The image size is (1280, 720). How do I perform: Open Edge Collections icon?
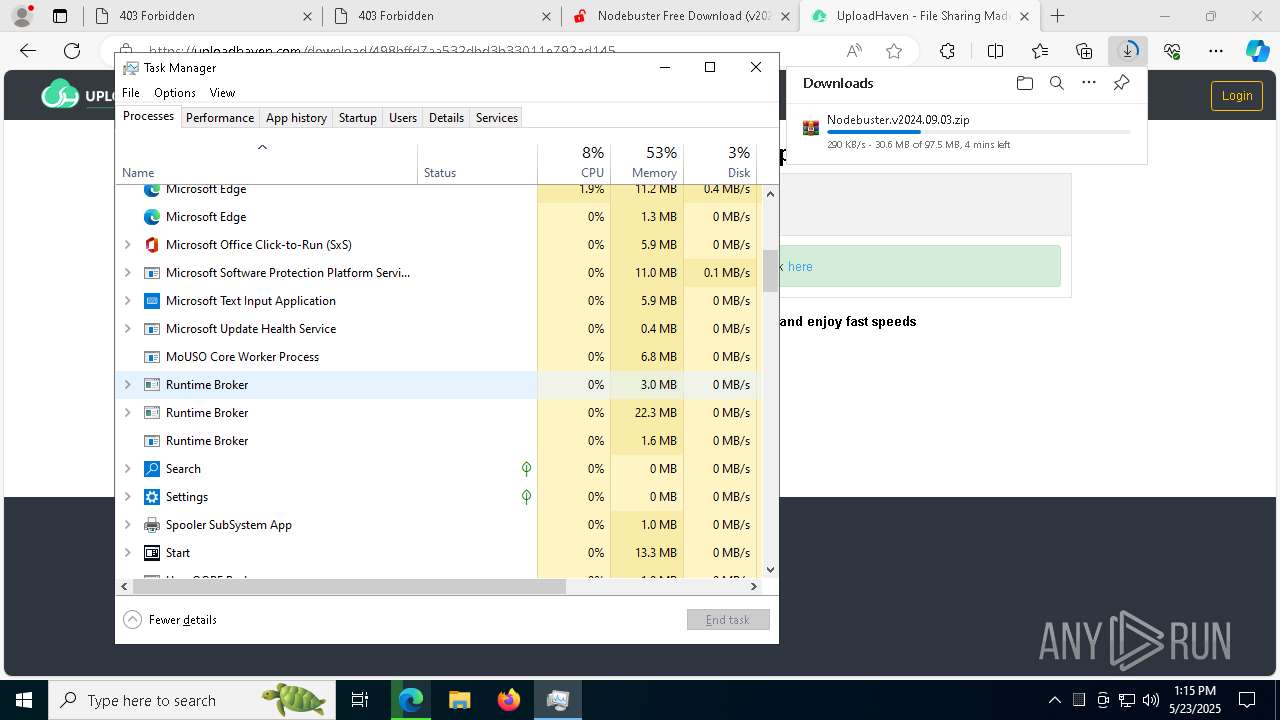pyautogui.click(x=1084, y=51)
